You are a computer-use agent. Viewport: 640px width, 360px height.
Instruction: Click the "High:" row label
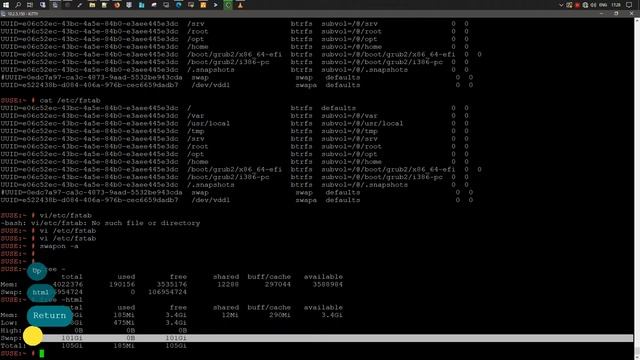pos(11,331)
